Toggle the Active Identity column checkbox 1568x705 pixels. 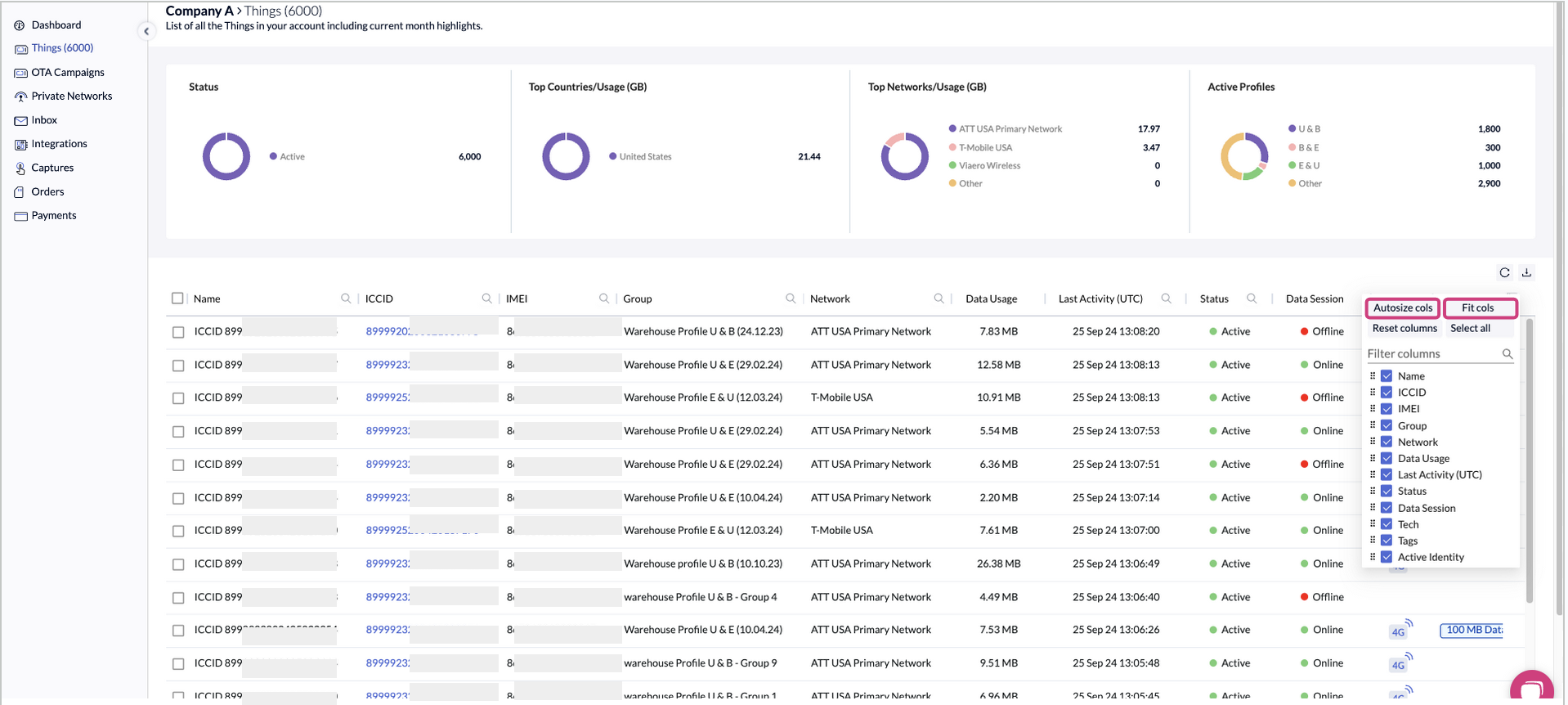point(1387,557)
